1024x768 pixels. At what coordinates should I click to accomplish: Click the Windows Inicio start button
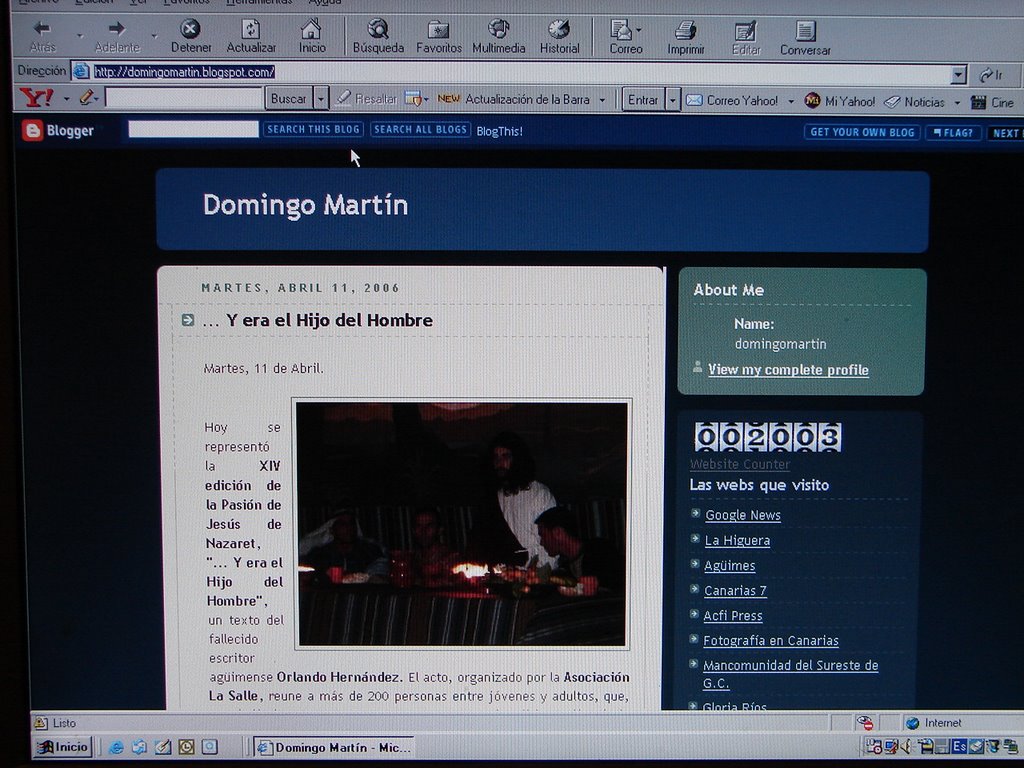pos(63,747)
